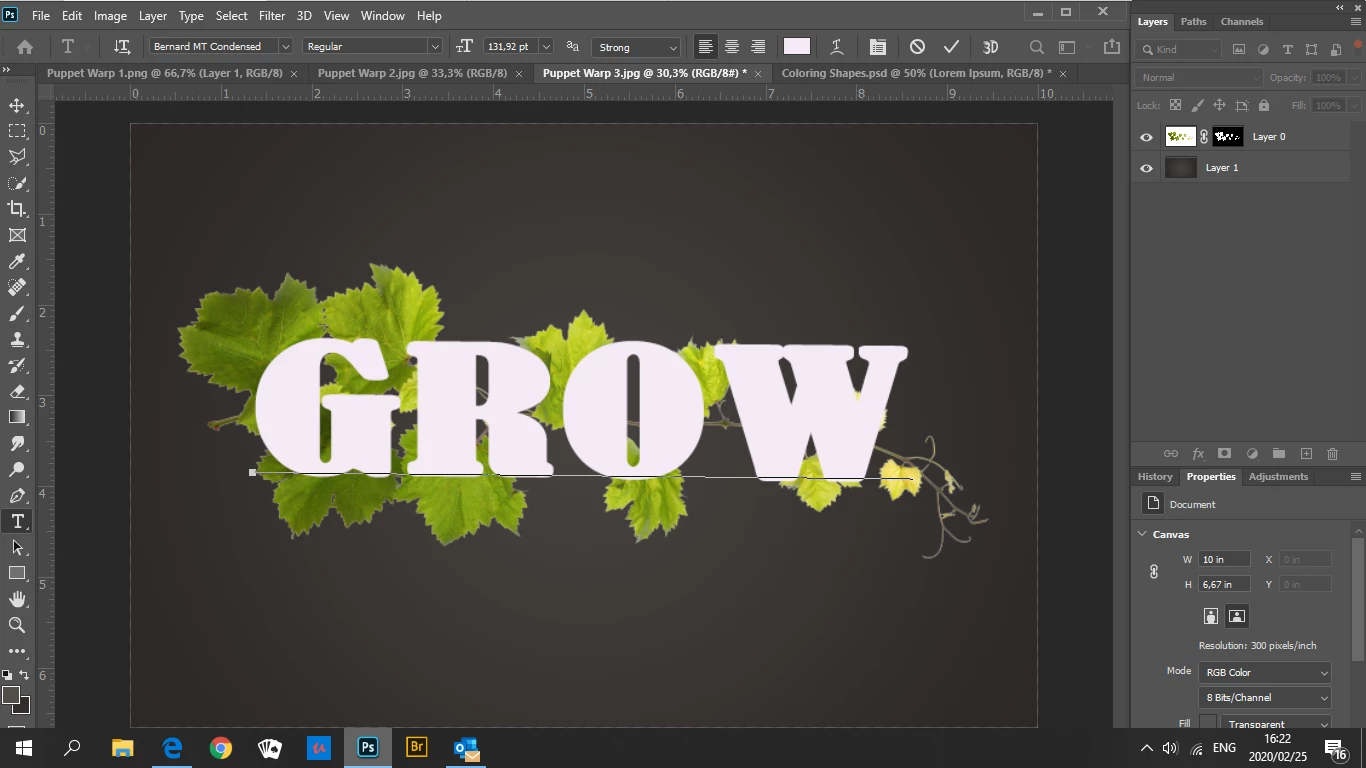Select the Zoom tool

point(17,625)
